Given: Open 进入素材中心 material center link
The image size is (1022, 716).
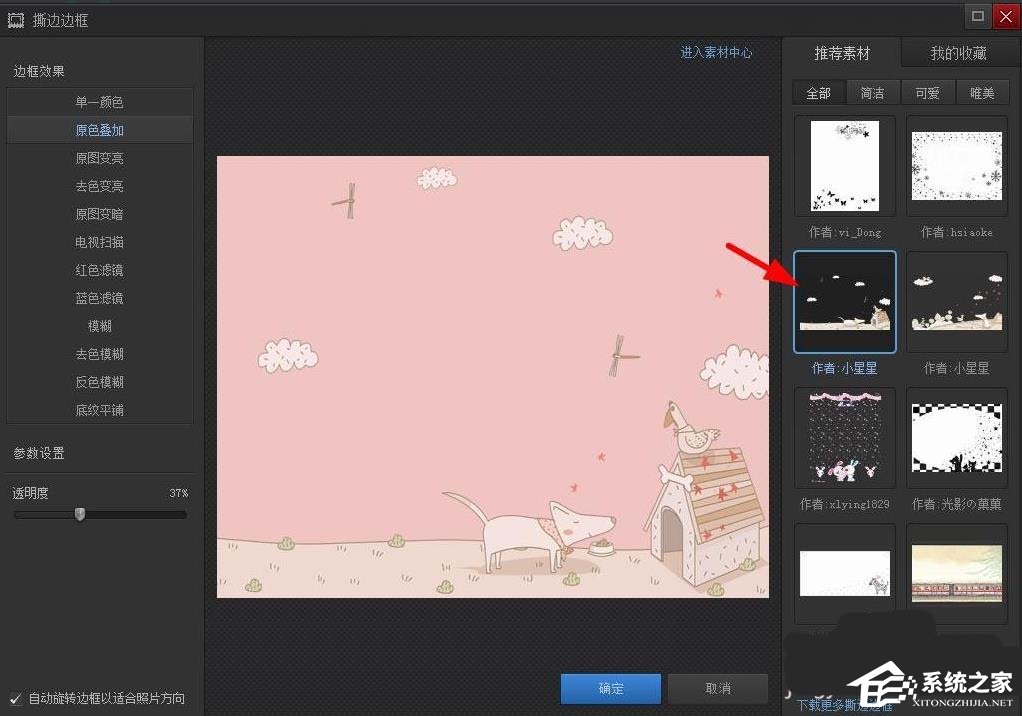Looking at the screenshot, I should (x=716, y=52).
